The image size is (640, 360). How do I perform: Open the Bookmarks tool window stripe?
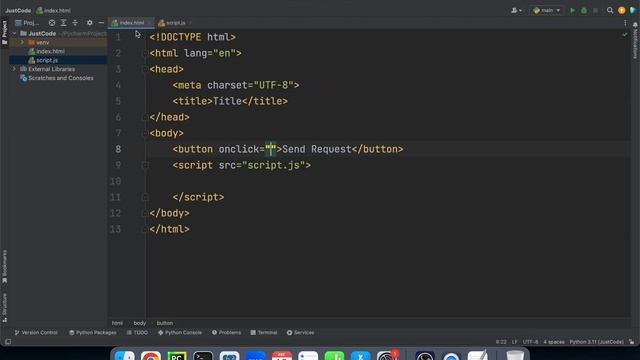click(4, 267)
